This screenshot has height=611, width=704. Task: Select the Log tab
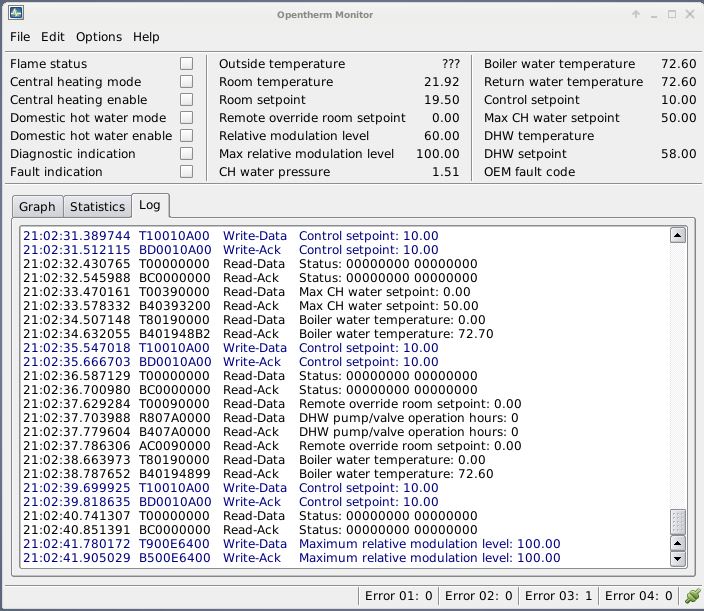[150, 205]
